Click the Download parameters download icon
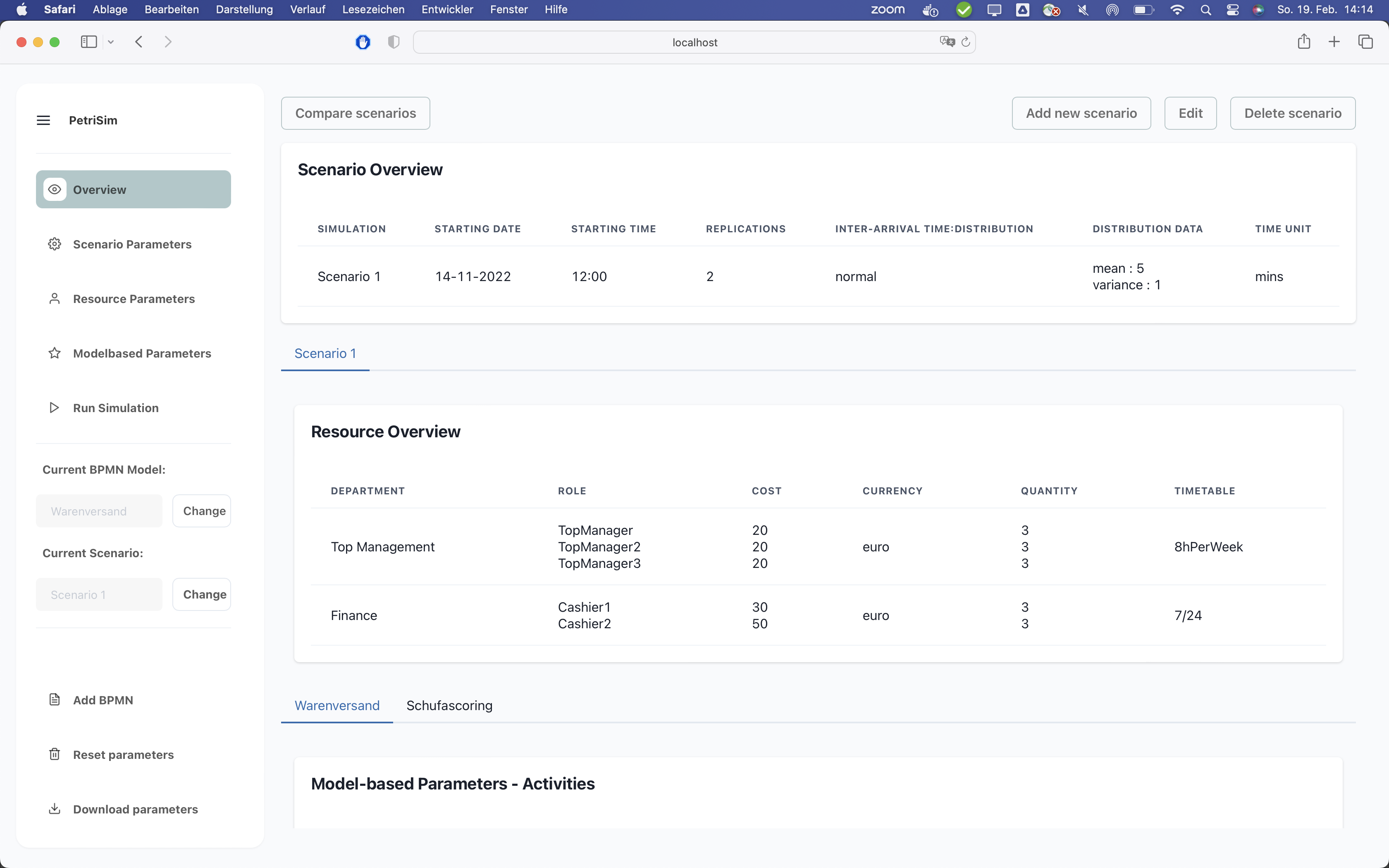Viewport: 1389px width, 868px height. 55,809
